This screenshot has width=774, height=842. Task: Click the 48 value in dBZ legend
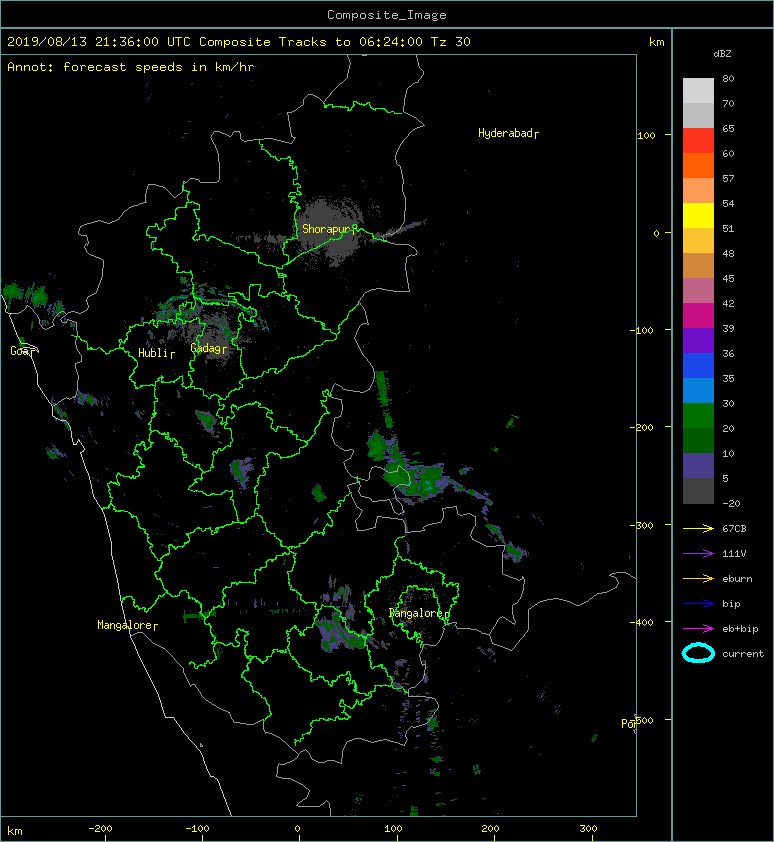(x=728, y=253)
